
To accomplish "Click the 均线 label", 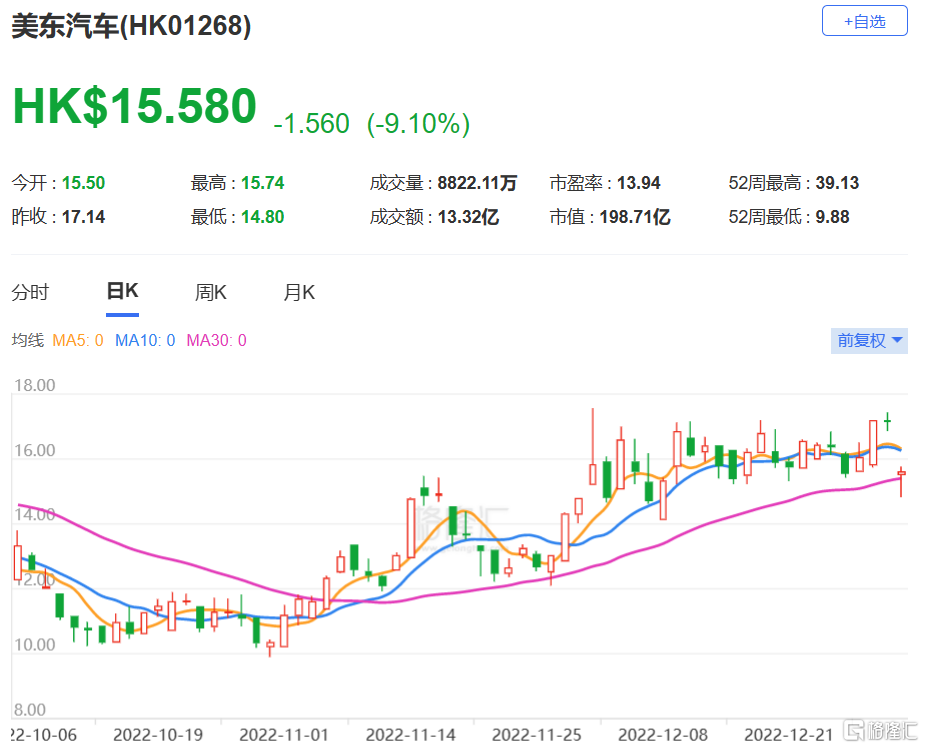I will click(28, 340).
